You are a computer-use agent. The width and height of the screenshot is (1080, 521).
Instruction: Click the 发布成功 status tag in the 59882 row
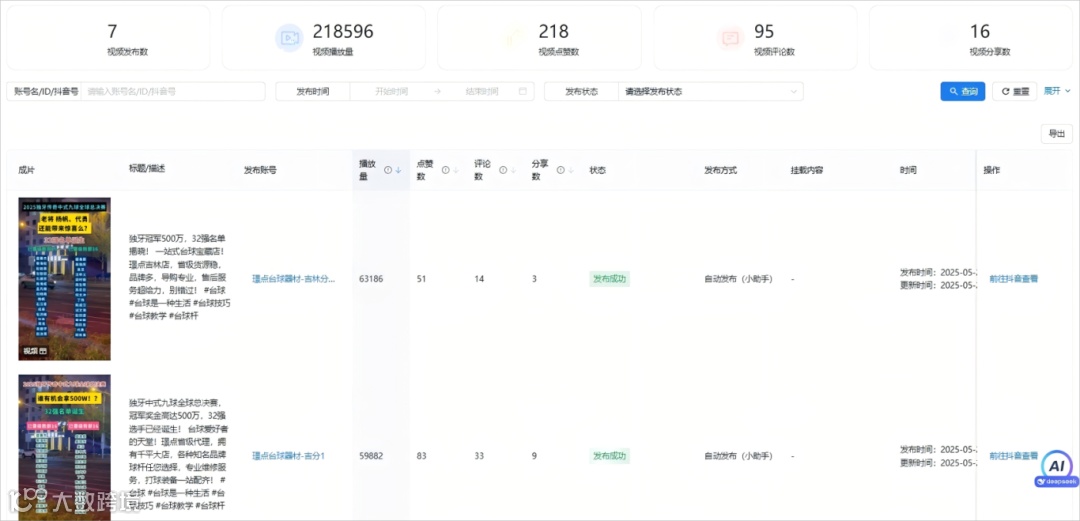click(610, 456)
